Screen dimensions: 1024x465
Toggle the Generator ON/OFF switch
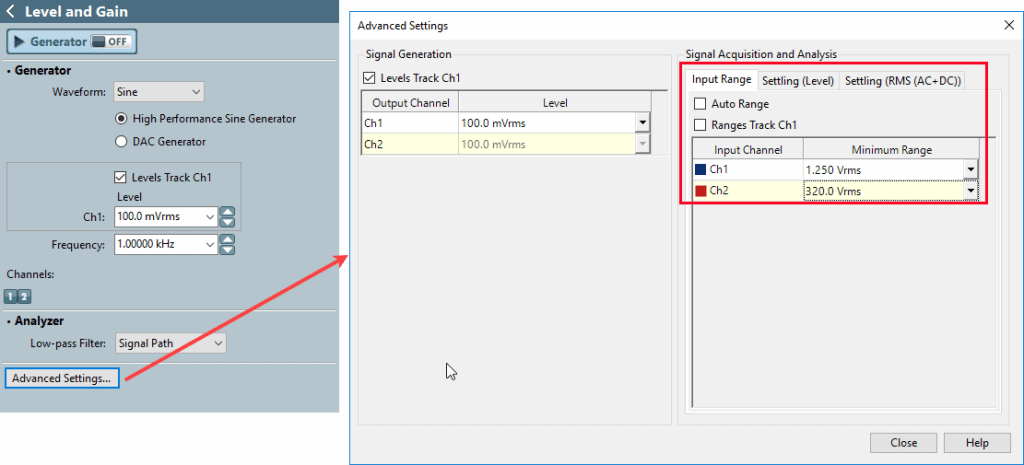click(x=110, y=42)
